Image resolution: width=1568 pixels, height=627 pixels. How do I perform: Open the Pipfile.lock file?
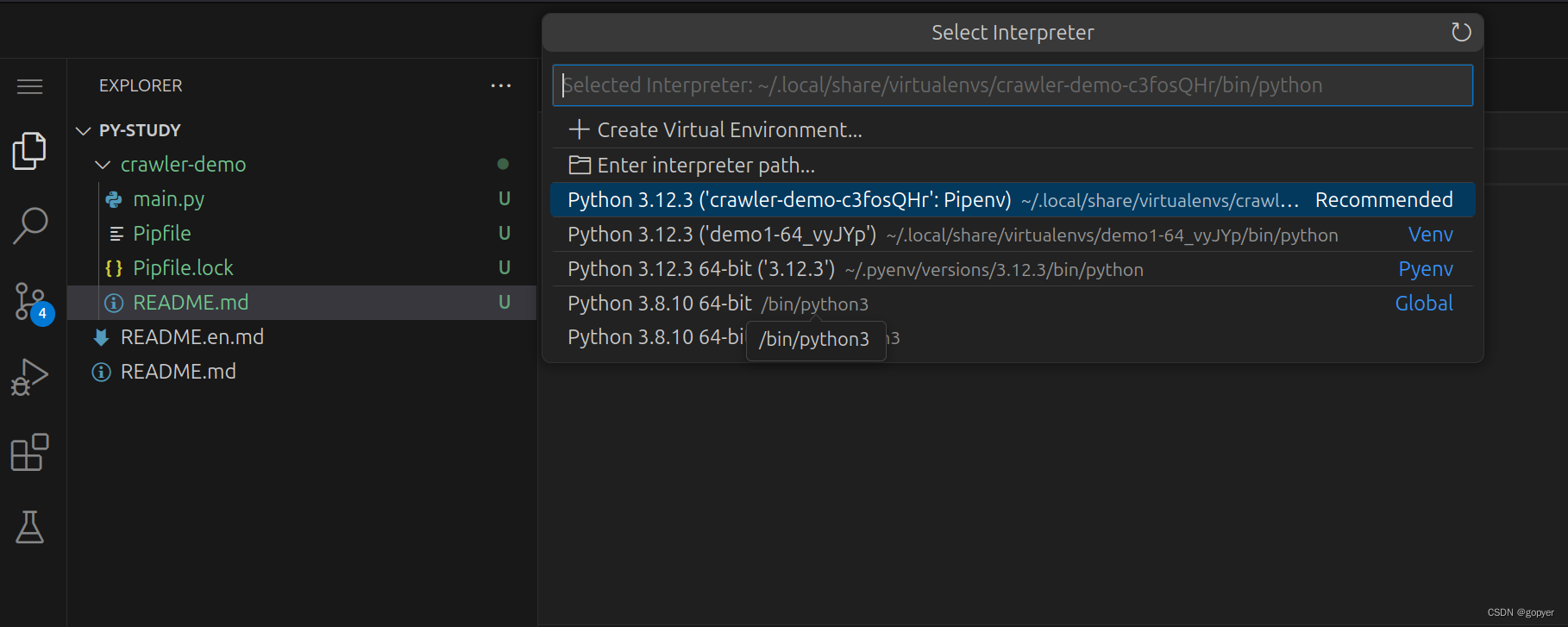click(x=183, y=268)
